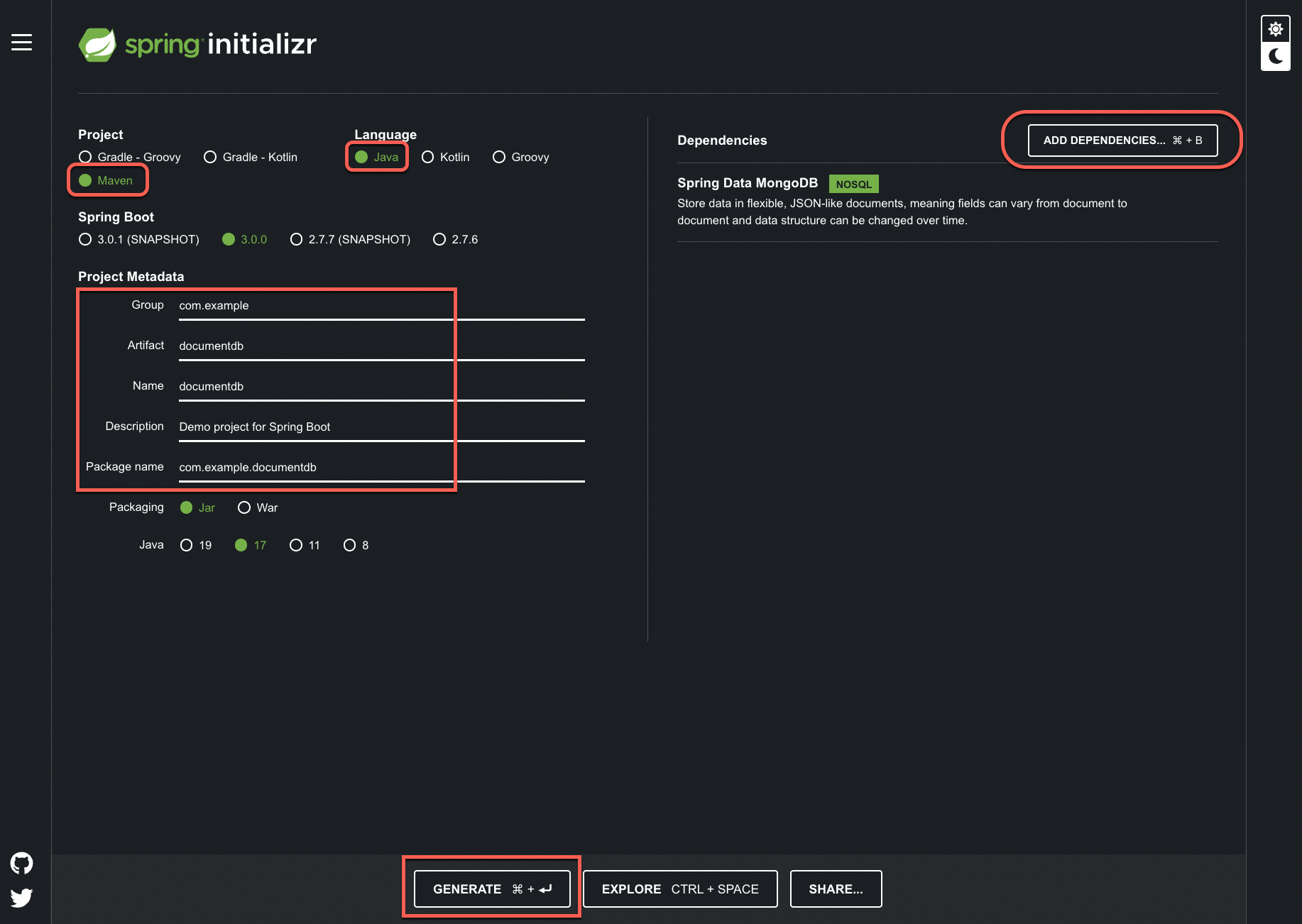Click the Dependencies heading
This screenshot has height=924, width=1302.
[x=722, y=141]
